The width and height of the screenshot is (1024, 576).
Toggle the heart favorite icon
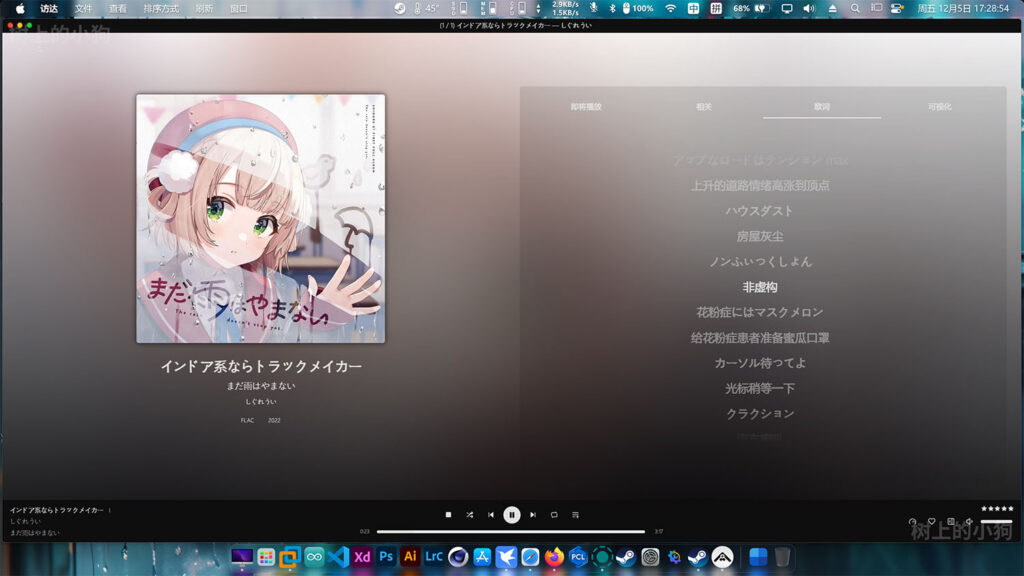point(931,521)
